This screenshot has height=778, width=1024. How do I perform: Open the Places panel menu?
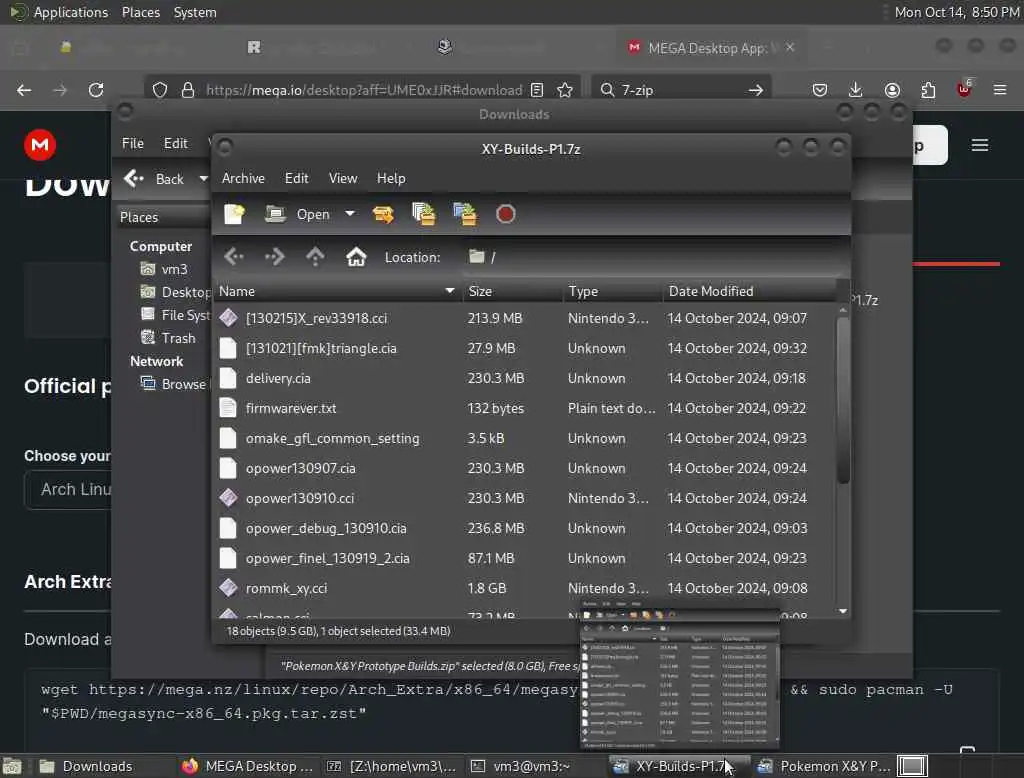[140, 12]
